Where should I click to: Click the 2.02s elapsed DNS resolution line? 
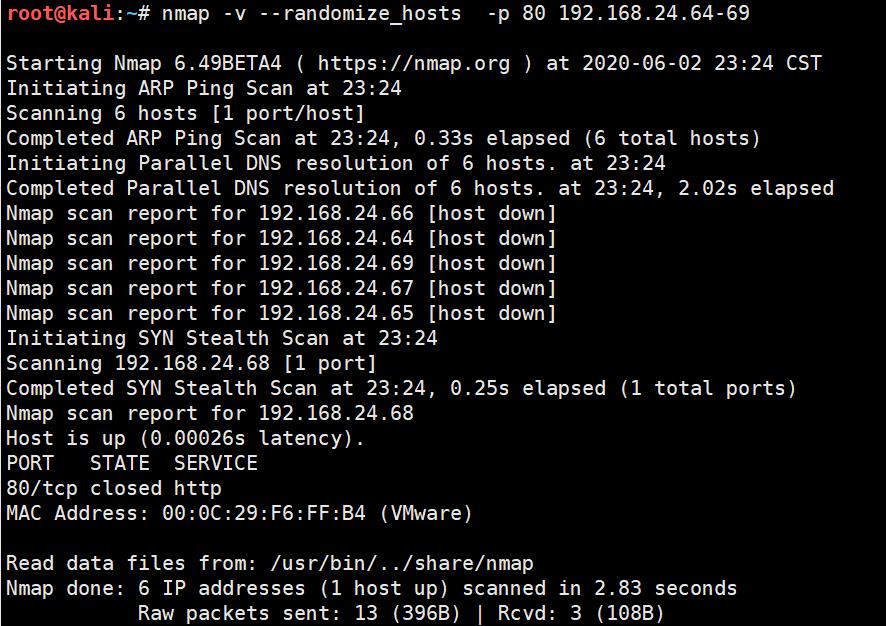click(x=420, y=188)
